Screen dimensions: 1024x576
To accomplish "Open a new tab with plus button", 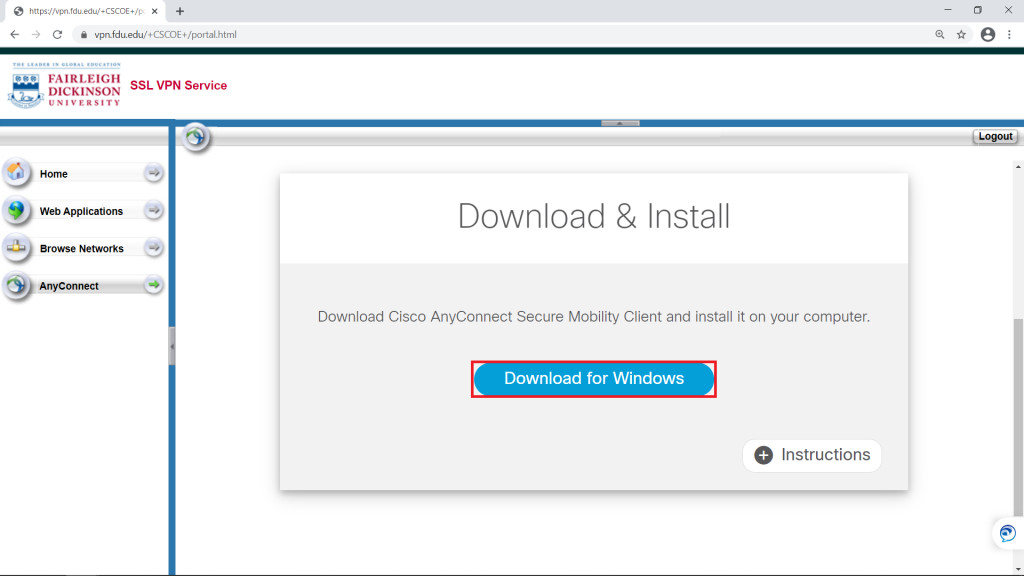I will (180, 11).
